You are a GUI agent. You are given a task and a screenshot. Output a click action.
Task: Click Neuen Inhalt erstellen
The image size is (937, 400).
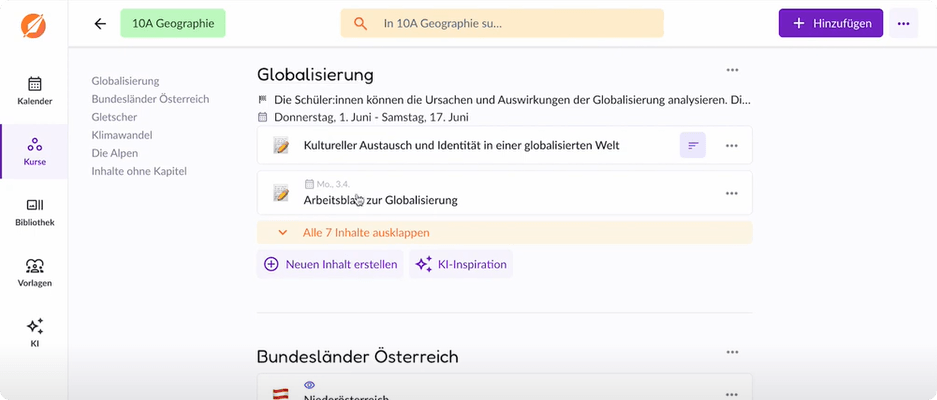coord(331,265)
